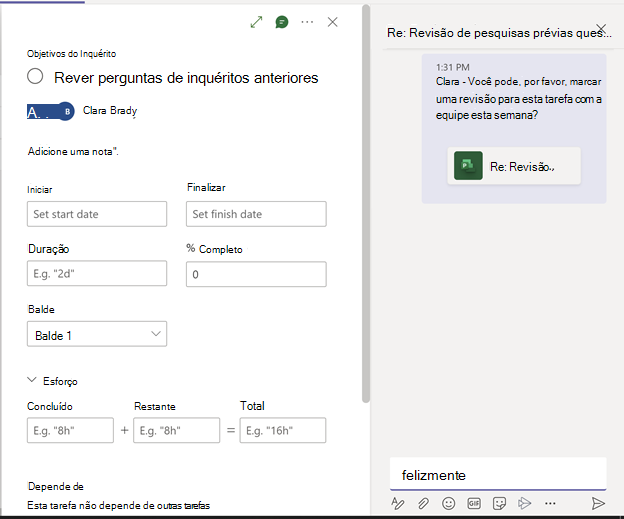The width and height of the screenshot is (624, 519).
Task: Expand the task details pane to full view
Action: tap(256, 22)
